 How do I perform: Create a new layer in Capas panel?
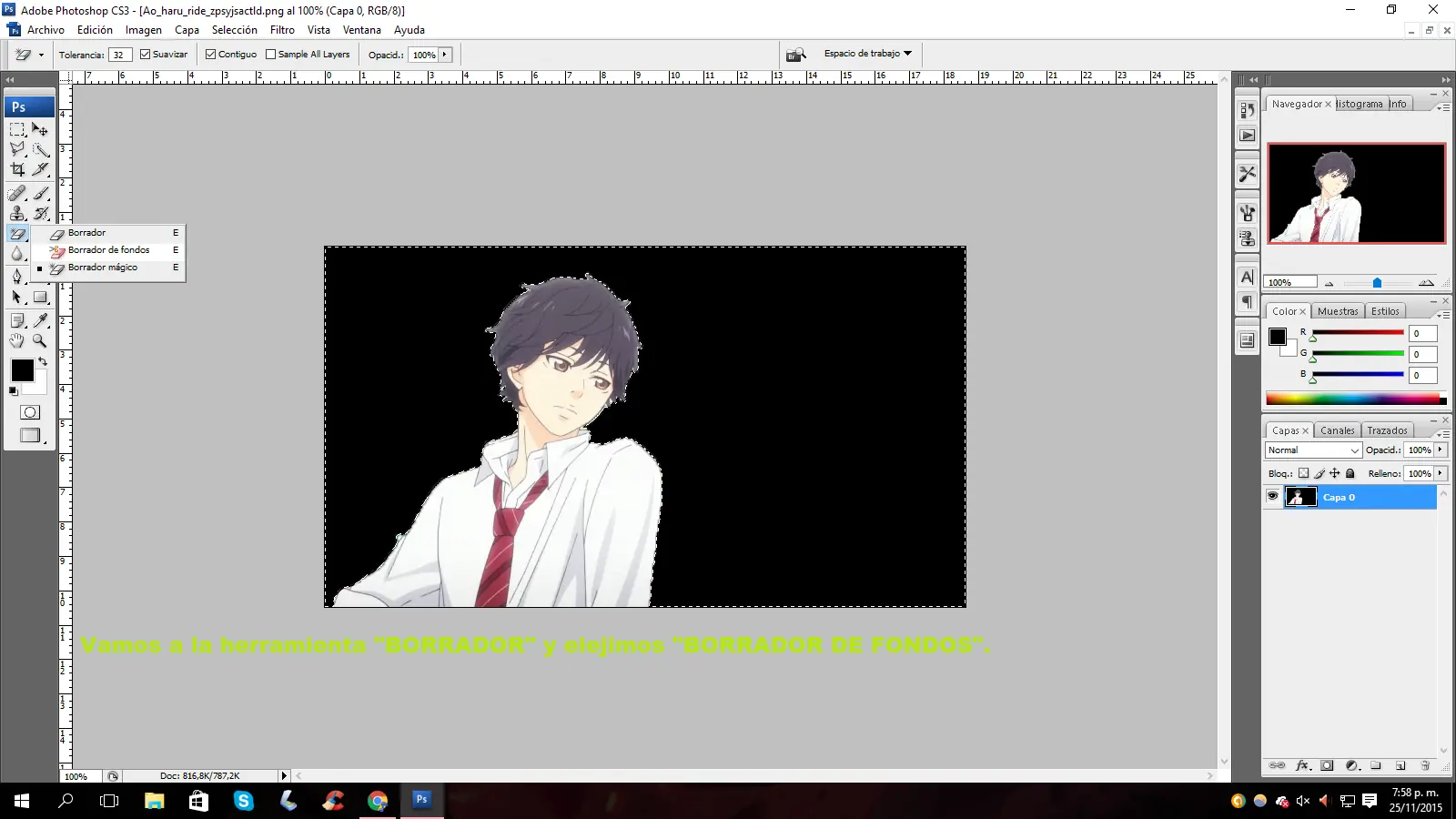(x=1400, y=766)
